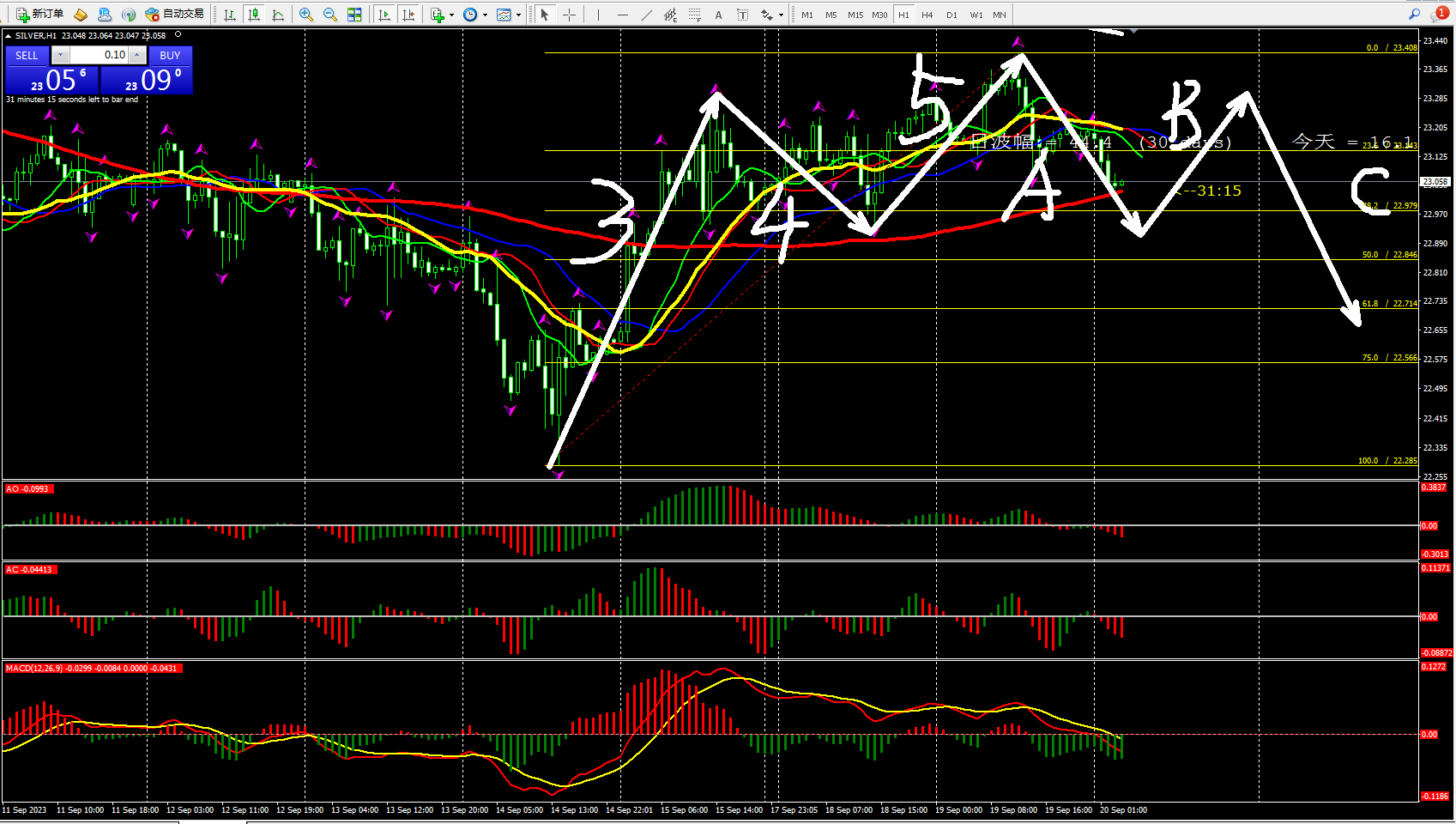Switch to MN monthly timeframe
Viewport: 1456px width, 824px height.
[1000, 15]
